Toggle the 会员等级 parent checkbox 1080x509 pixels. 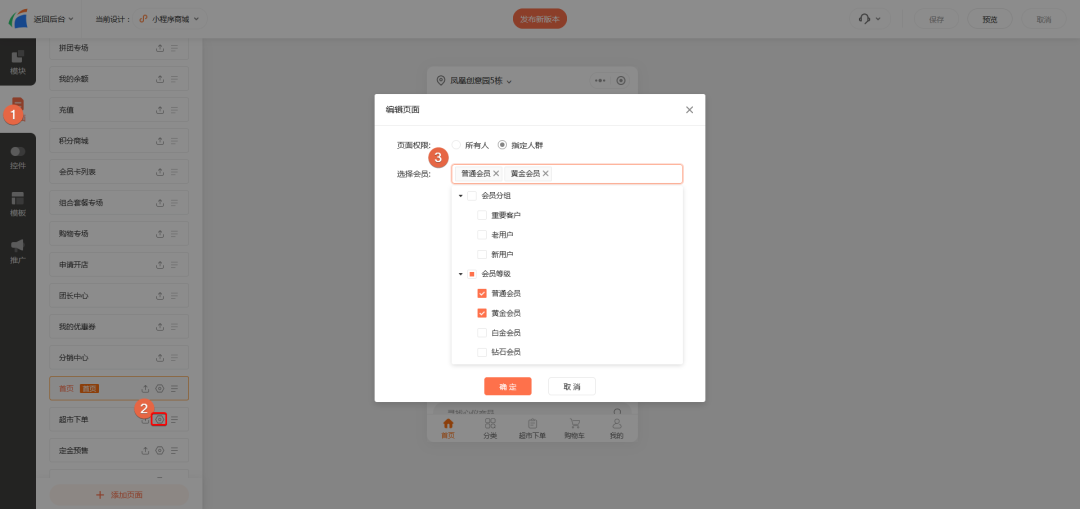pyautogui.click(x=472, y=274)
